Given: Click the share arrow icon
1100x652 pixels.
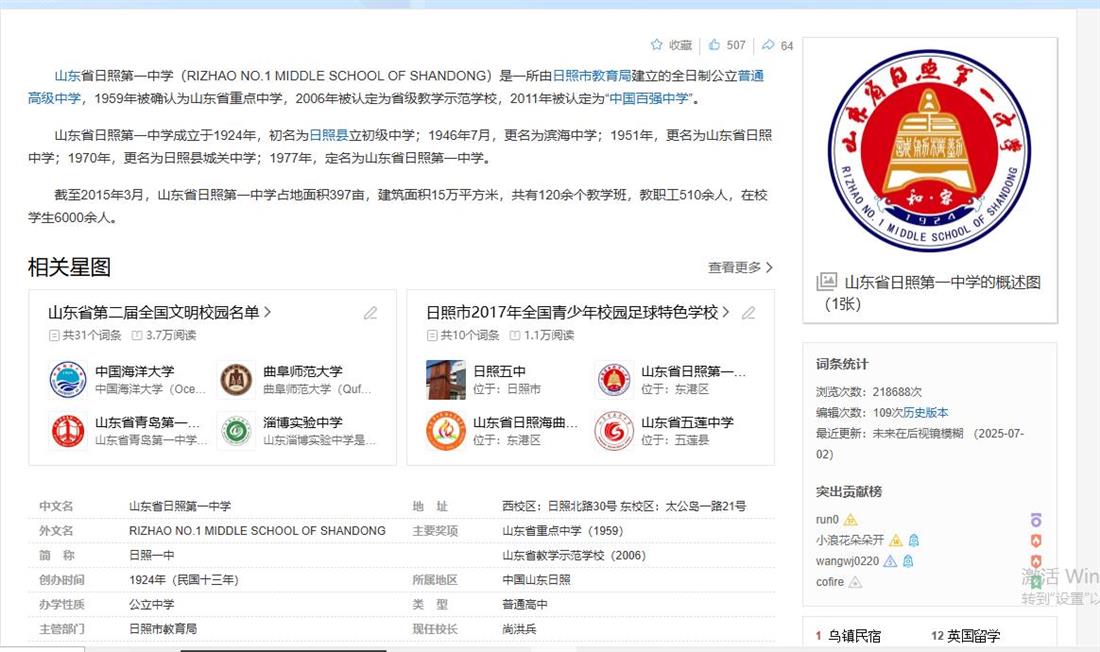Looking at the screenshot, I should [x=768, y=45].
